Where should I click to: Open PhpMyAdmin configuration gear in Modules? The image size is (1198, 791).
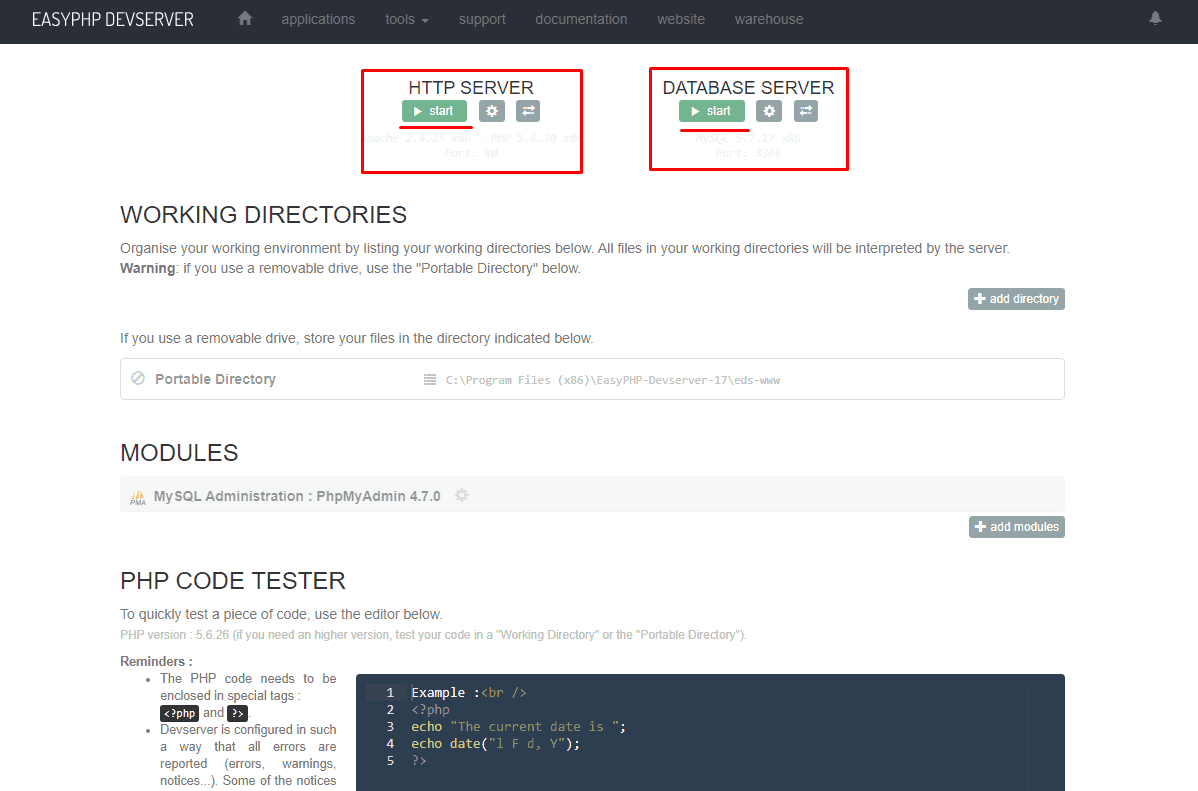461,495
